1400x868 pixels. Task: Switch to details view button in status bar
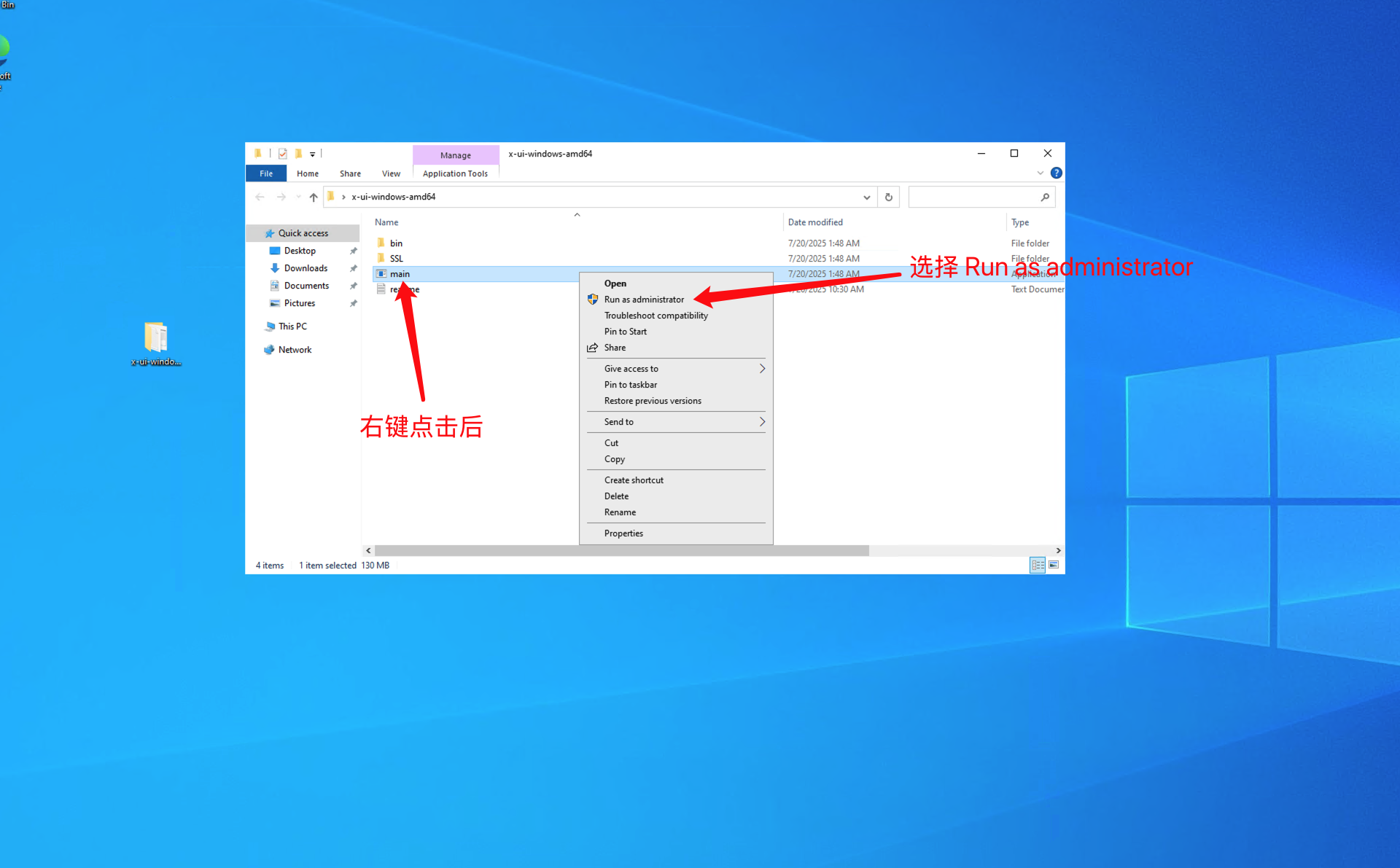[x=1037, y=565]
